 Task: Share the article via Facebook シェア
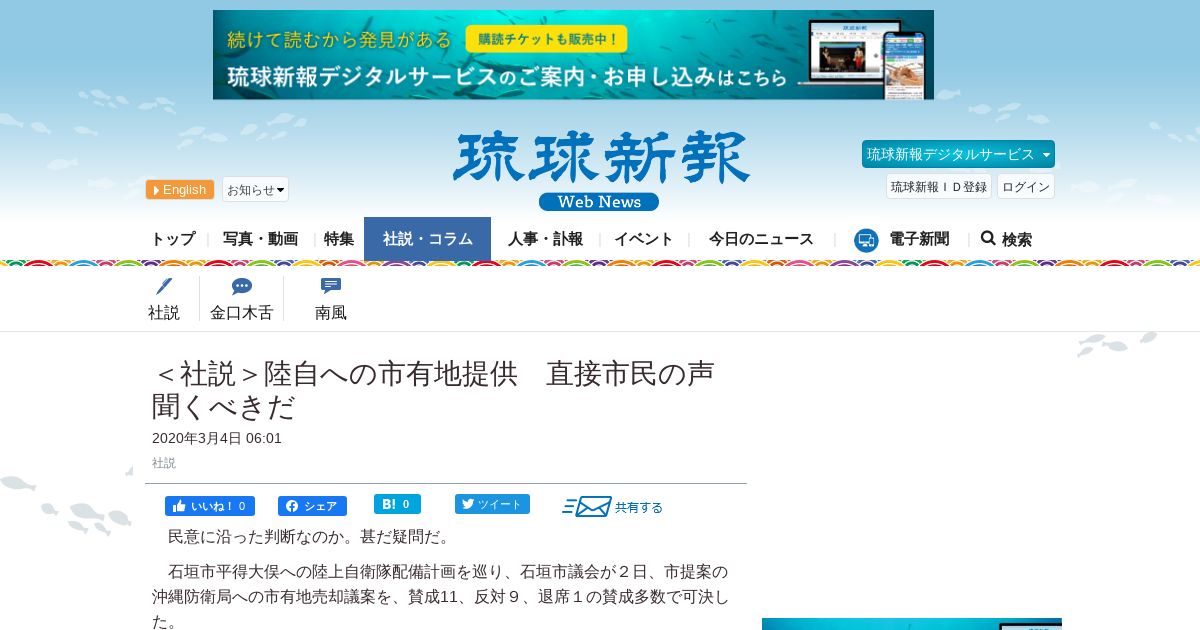point(312,506)
